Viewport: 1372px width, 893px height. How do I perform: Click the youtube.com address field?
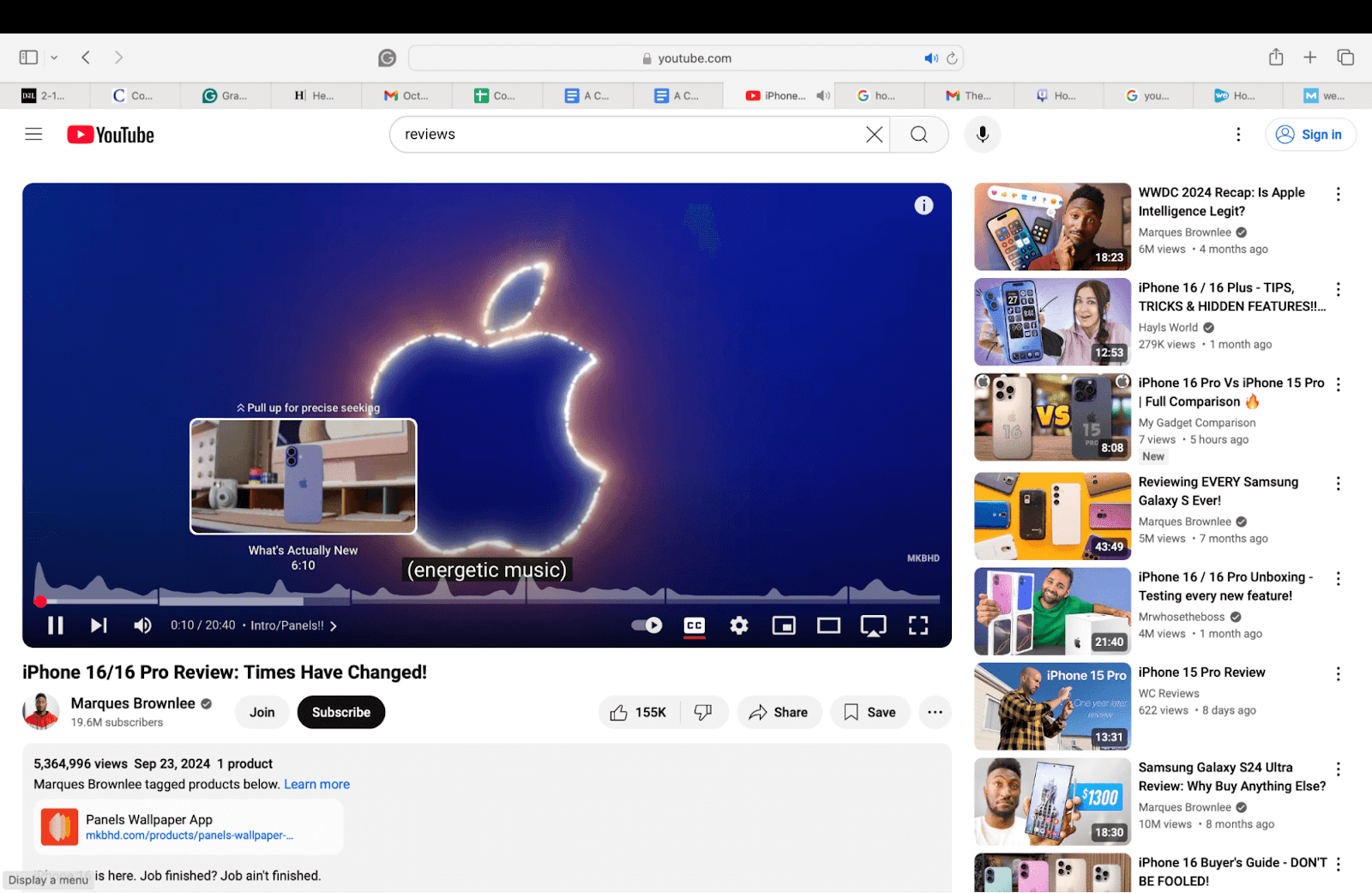pos(686,58)
